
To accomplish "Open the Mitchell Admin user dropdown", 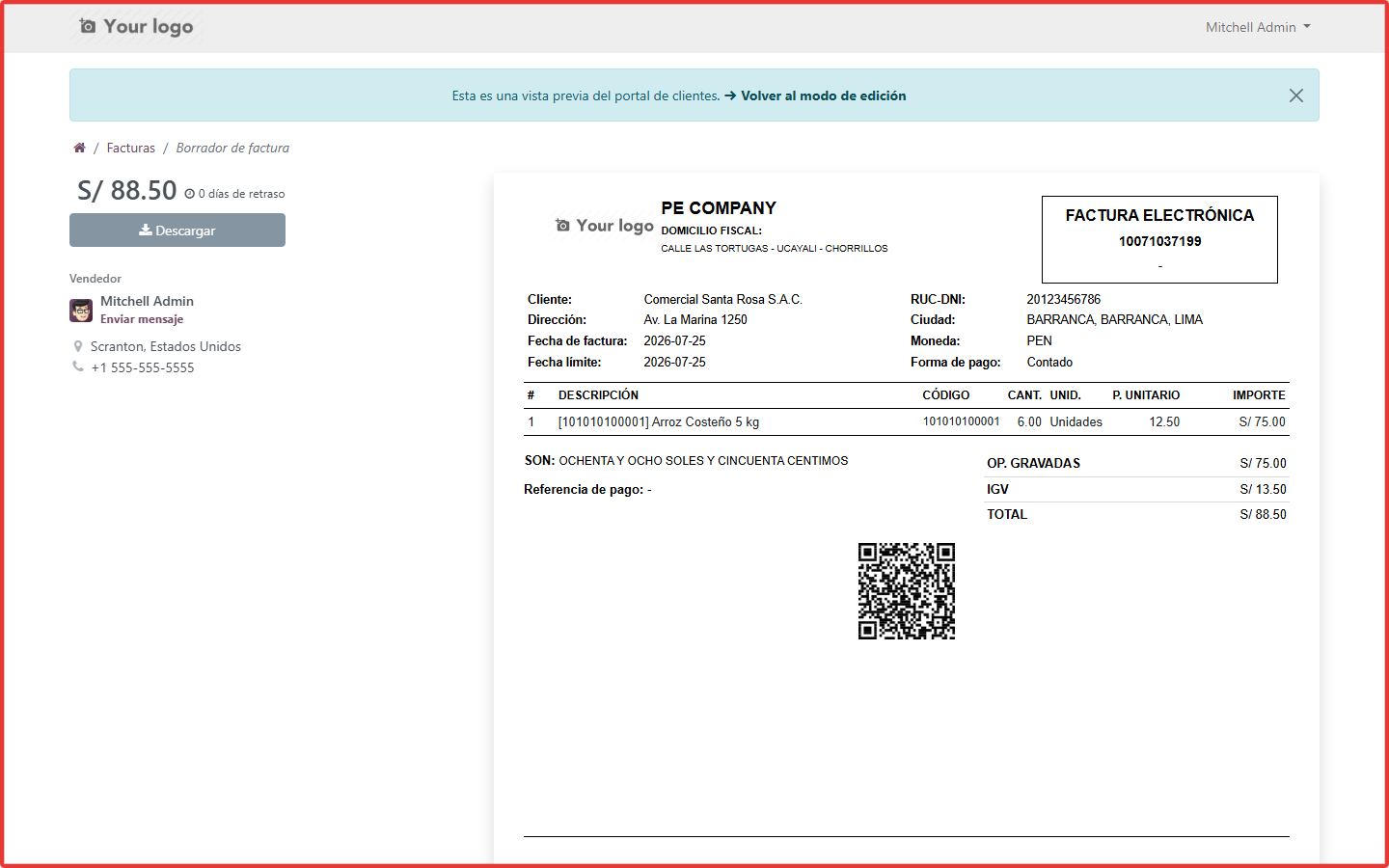I will pyautogui.click(x=1258, y=27).
